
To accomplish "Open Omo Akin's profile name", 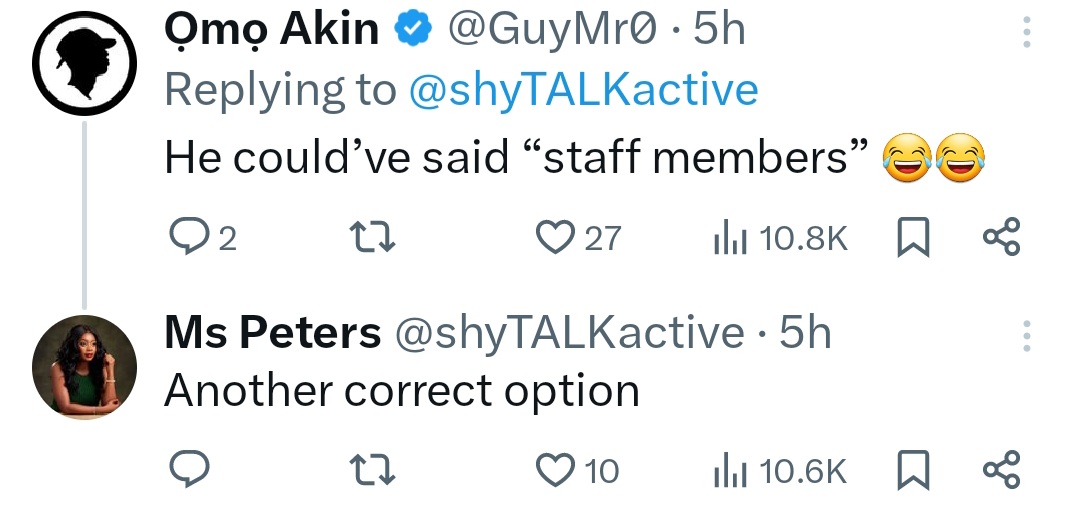I will click(x=272, y=32).
